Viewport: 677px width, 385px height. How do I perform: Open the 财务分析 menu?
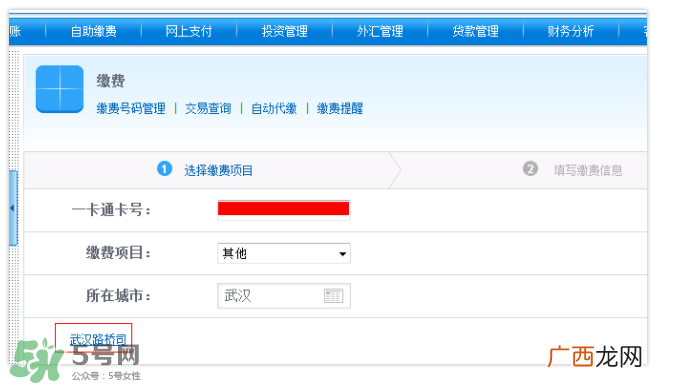(571, 31)
